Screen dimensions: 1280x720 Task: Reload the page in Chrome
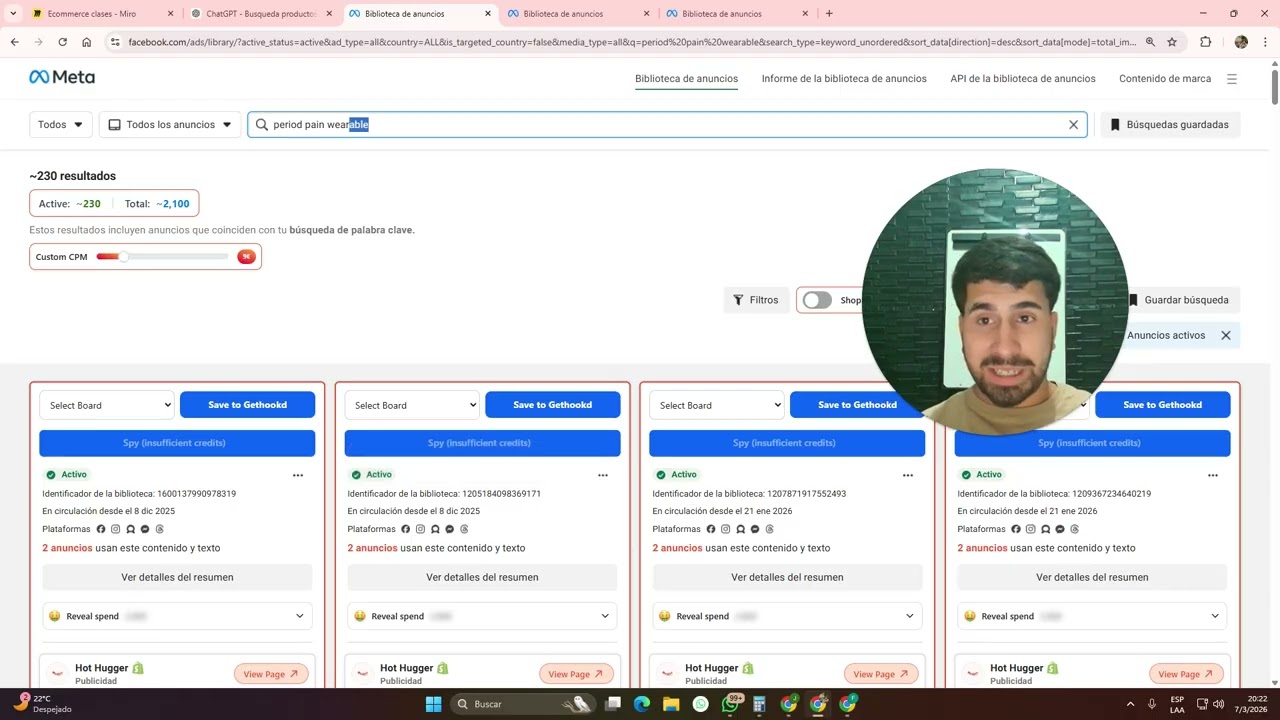[x=62, y=42]
